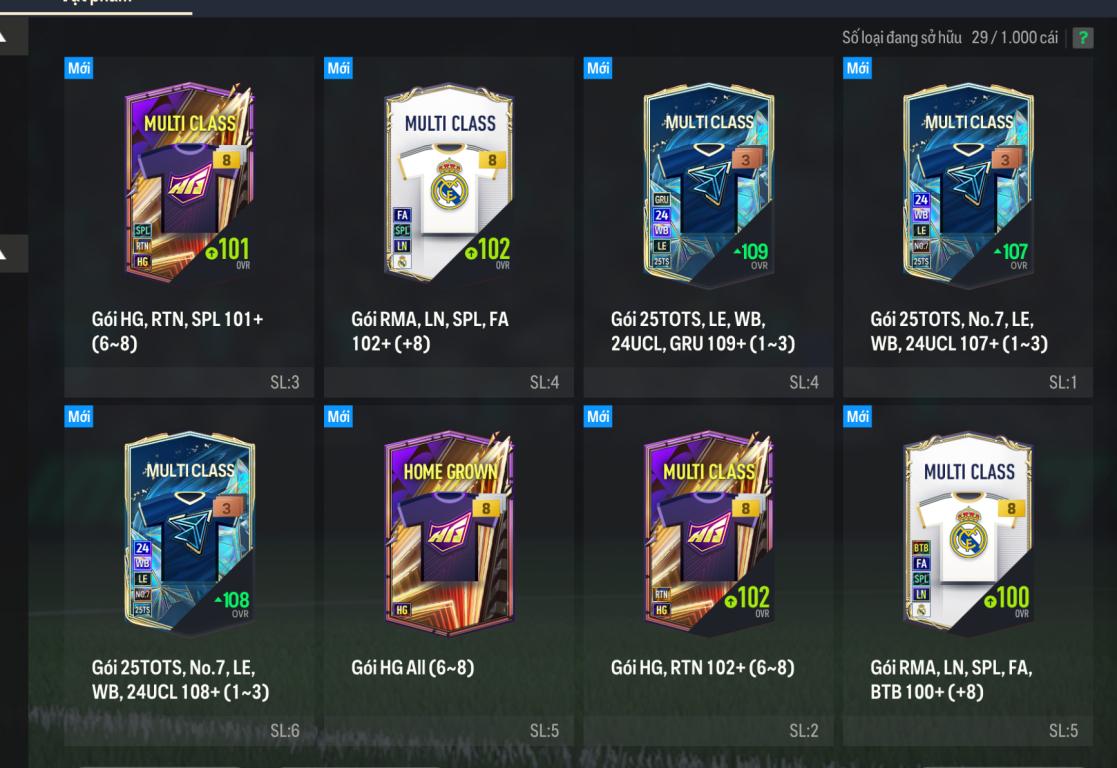Open the Home Grown HG All pack
Screen dimensions: 1117x768
coord(449,575)
